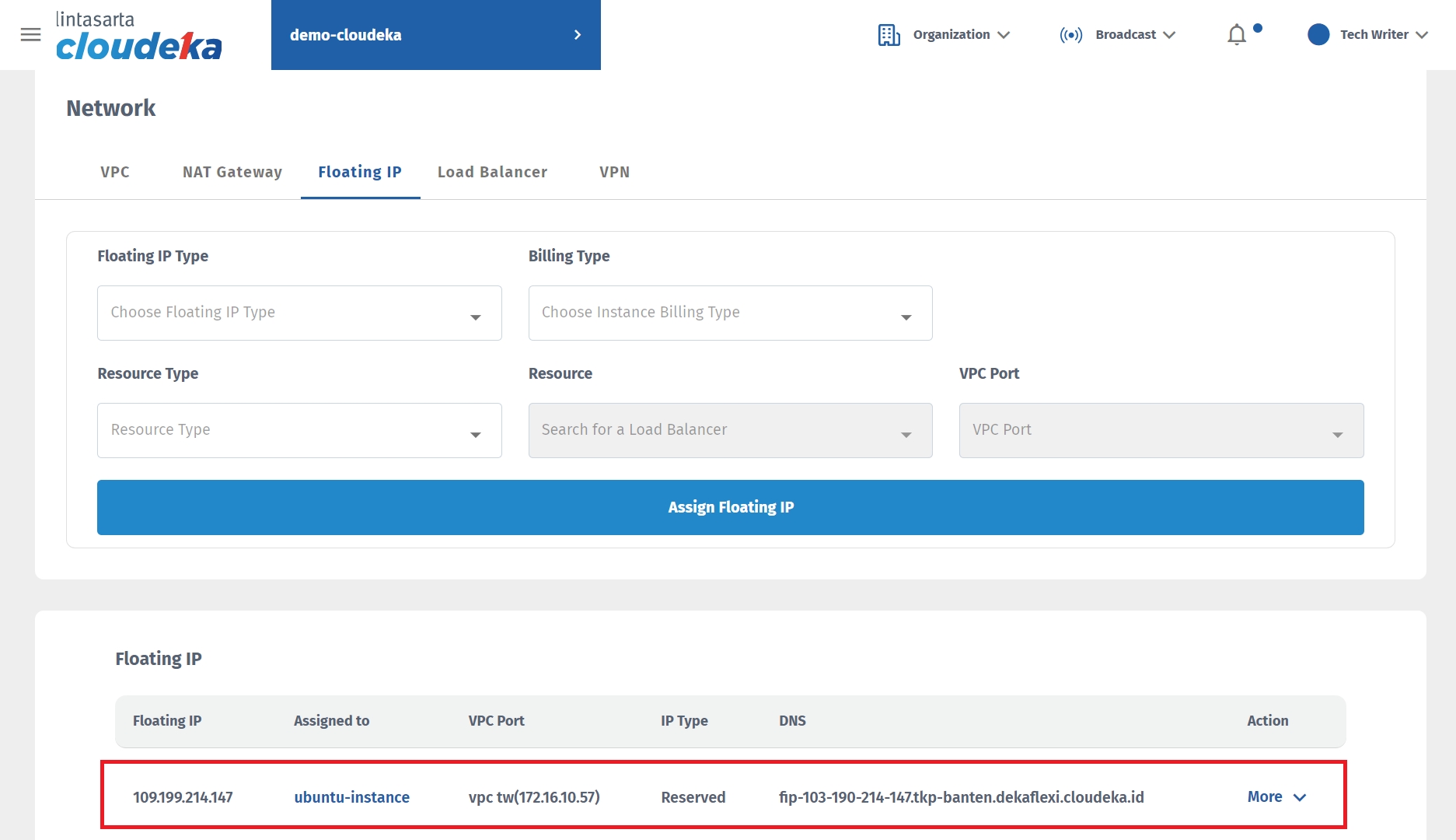Open the ubuntu-instance link
Screen dimensions: 1456x840
[x=351, y=797]
